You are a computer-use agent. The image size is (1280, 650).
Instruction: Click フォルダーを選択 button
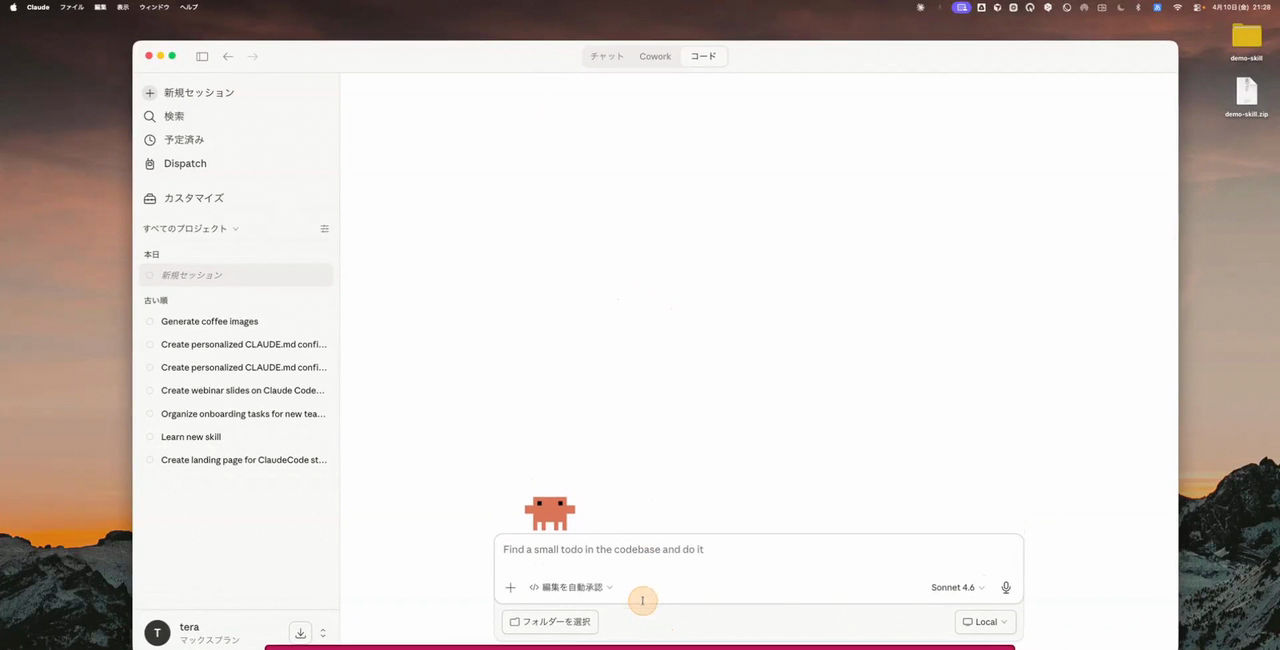pos(550,622)
